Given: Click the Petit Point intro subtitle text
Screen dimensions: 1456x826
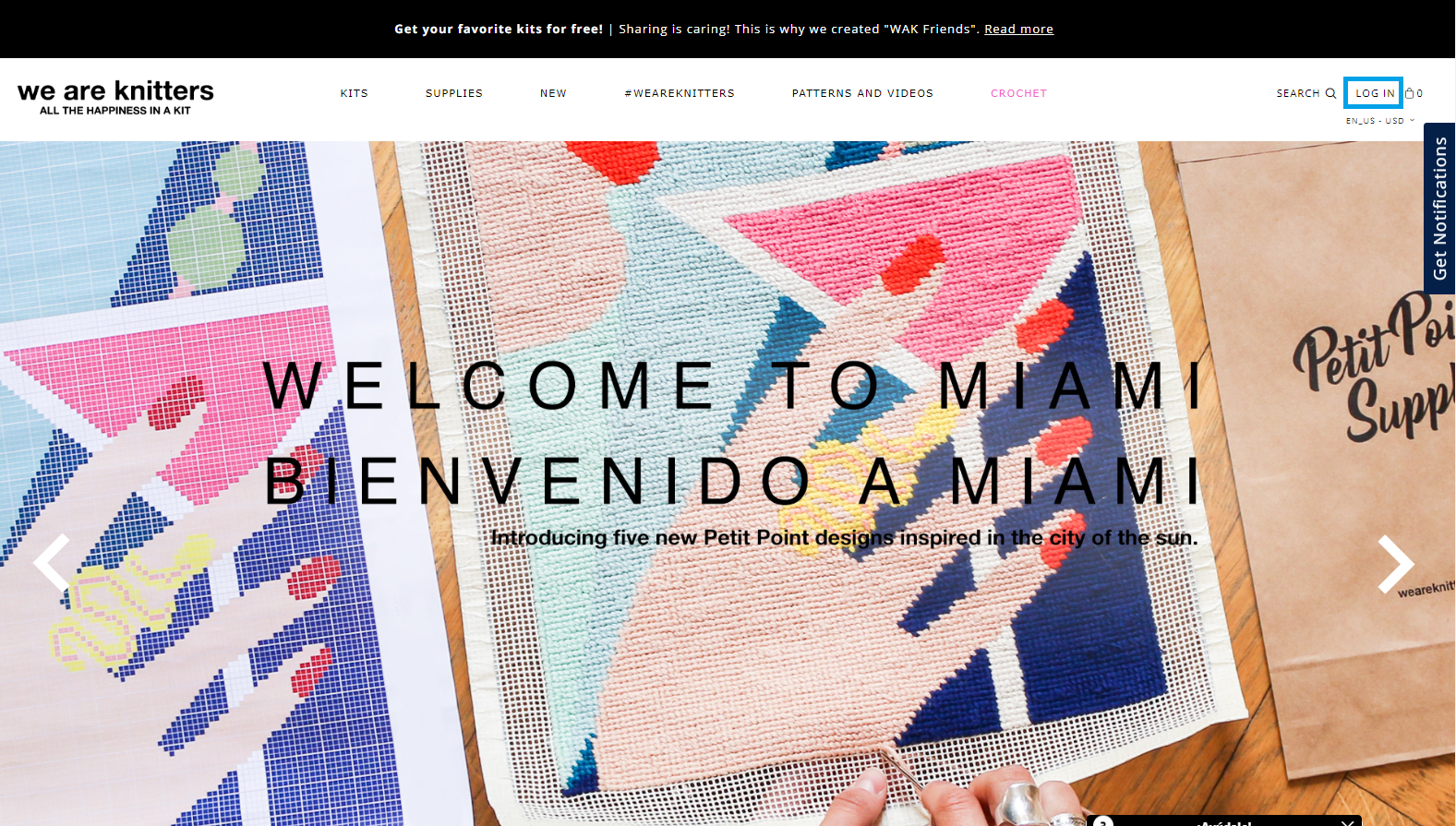Looking at the screenshot, I should [844, 537].
